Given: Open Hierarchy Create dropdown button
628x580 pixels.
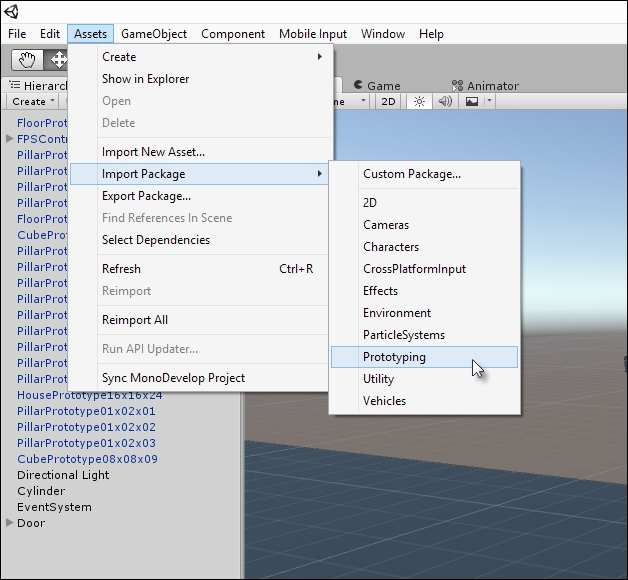Looking at the screenshot, I should tap(33, 102).
